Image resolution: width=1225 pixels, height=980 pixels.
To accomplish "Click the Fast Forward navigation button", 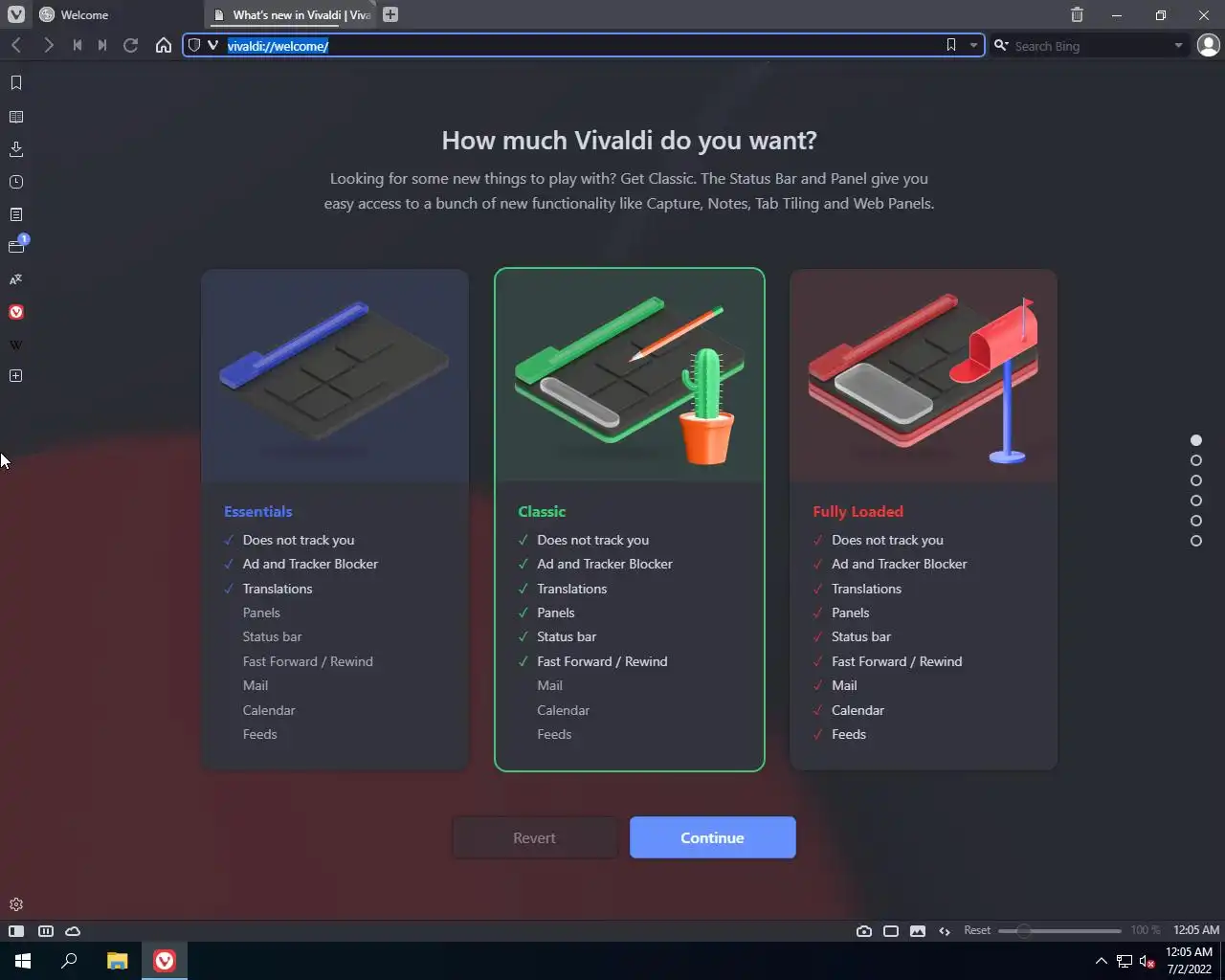I will (x=102, y=45).
